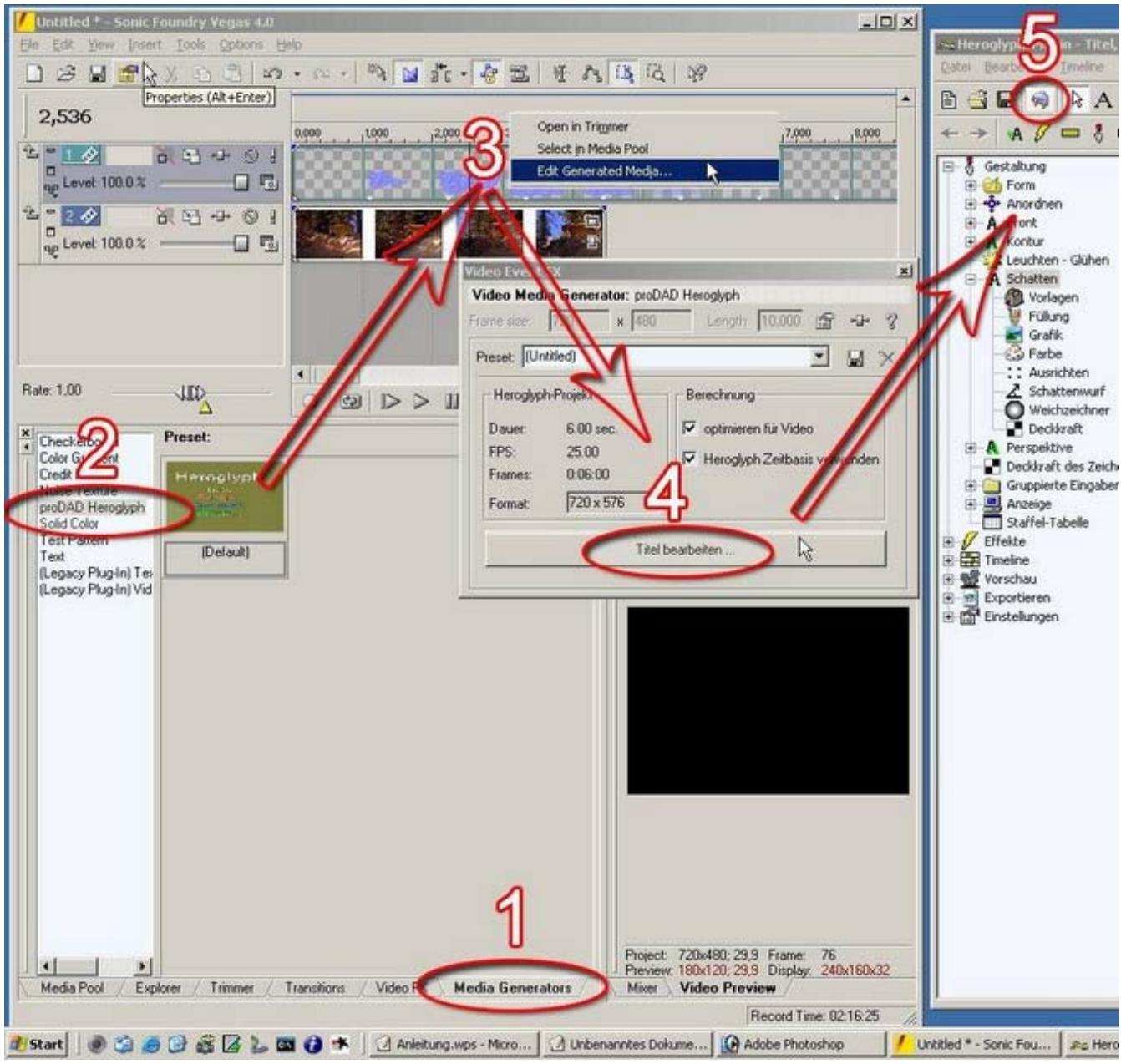Toggle mute icon on video track 2
The image size is (1121, 1064).
click(x=251, y=217)
